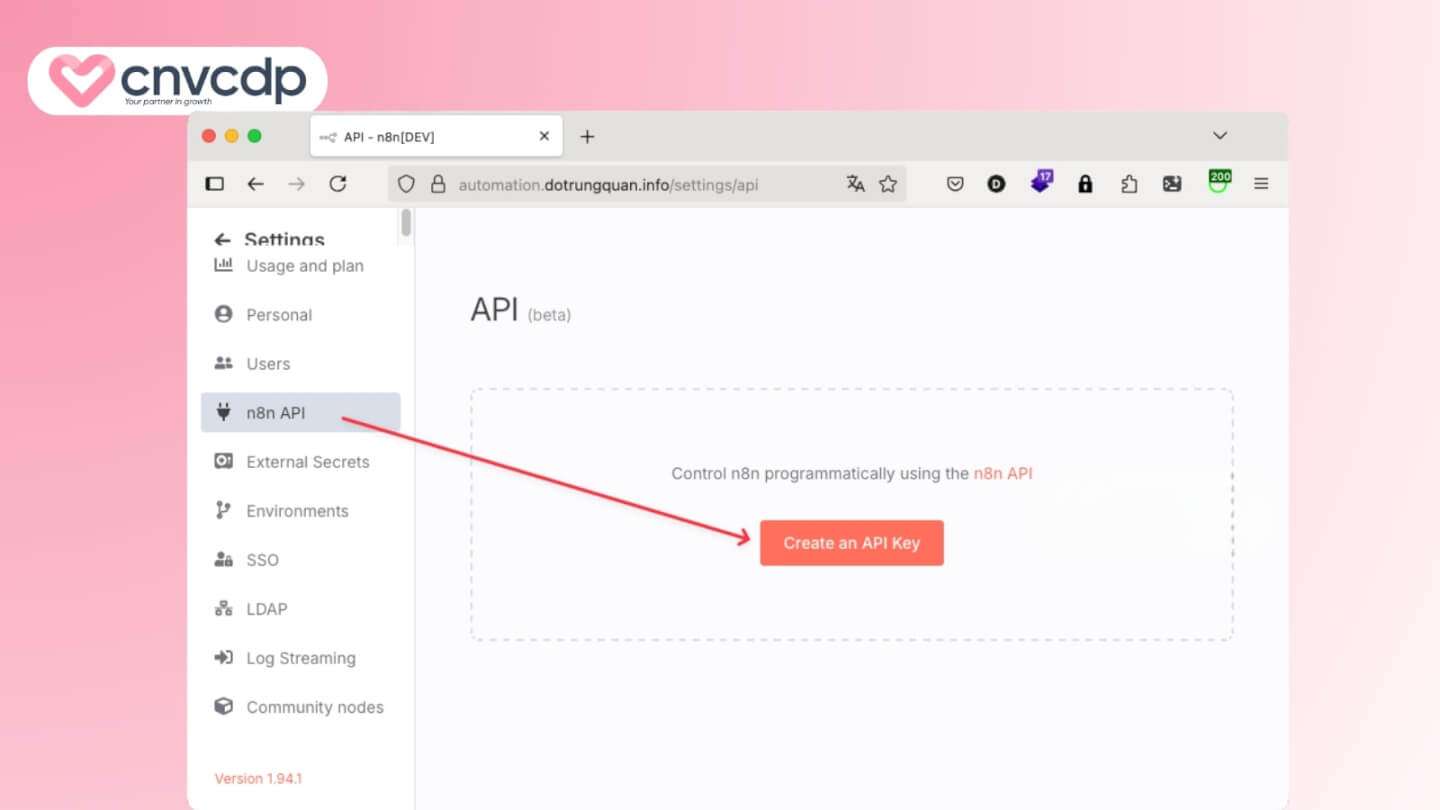This screenshot has height=810, width=1440.
Task: Follow the n8n API documentation link
Action: (x=1002, y=474)
